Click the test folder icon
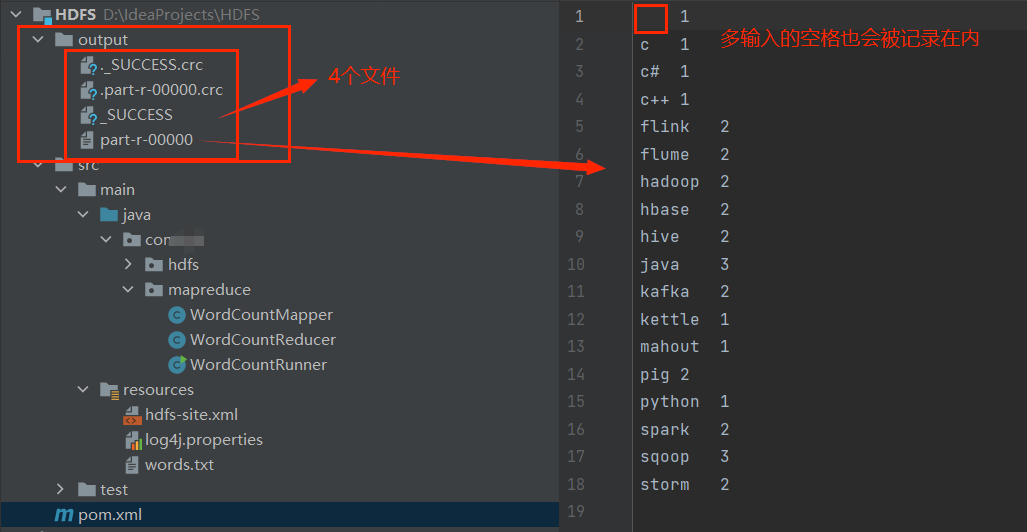 [x=86, y=489]
